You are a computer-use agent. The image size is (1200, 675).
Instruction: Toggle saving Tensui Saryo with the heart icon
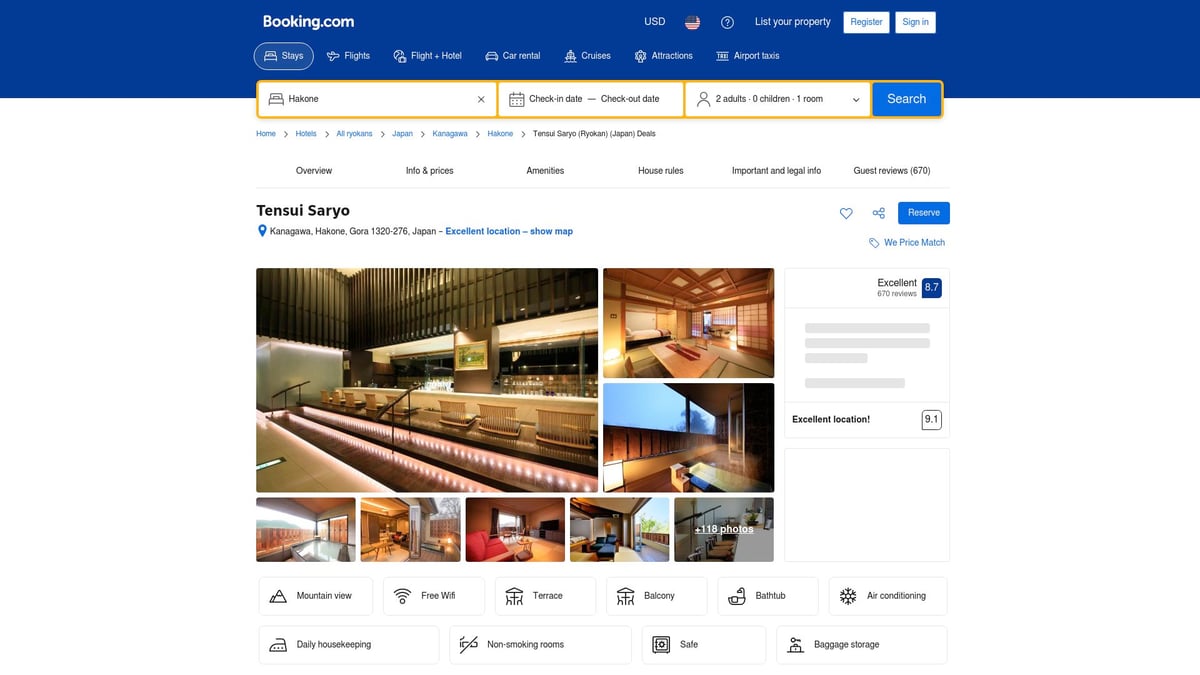[x=846, y=213]
